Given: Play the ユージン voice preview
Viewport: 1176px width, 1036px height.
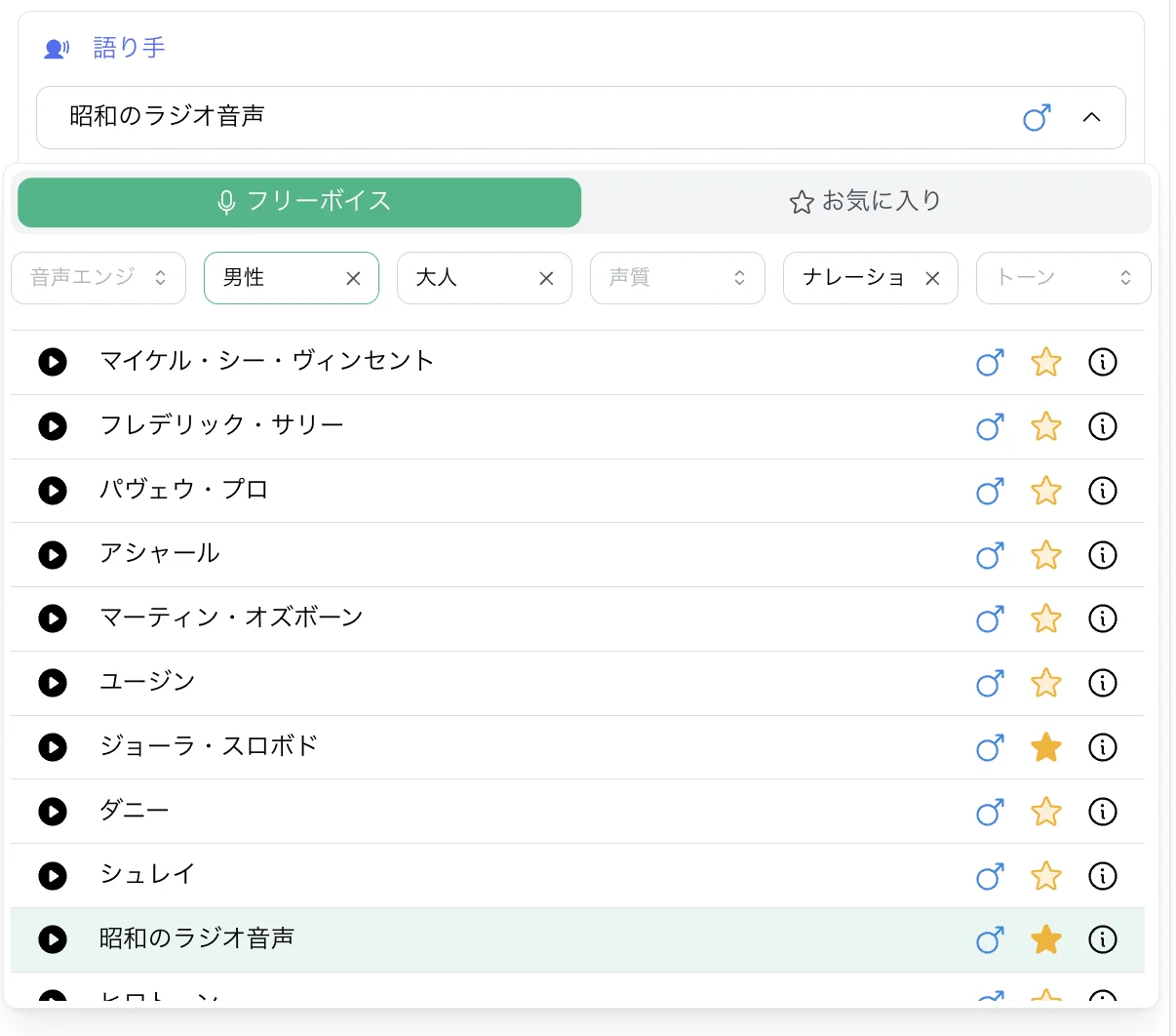Looking at the screenshot, I should [53, 683].
